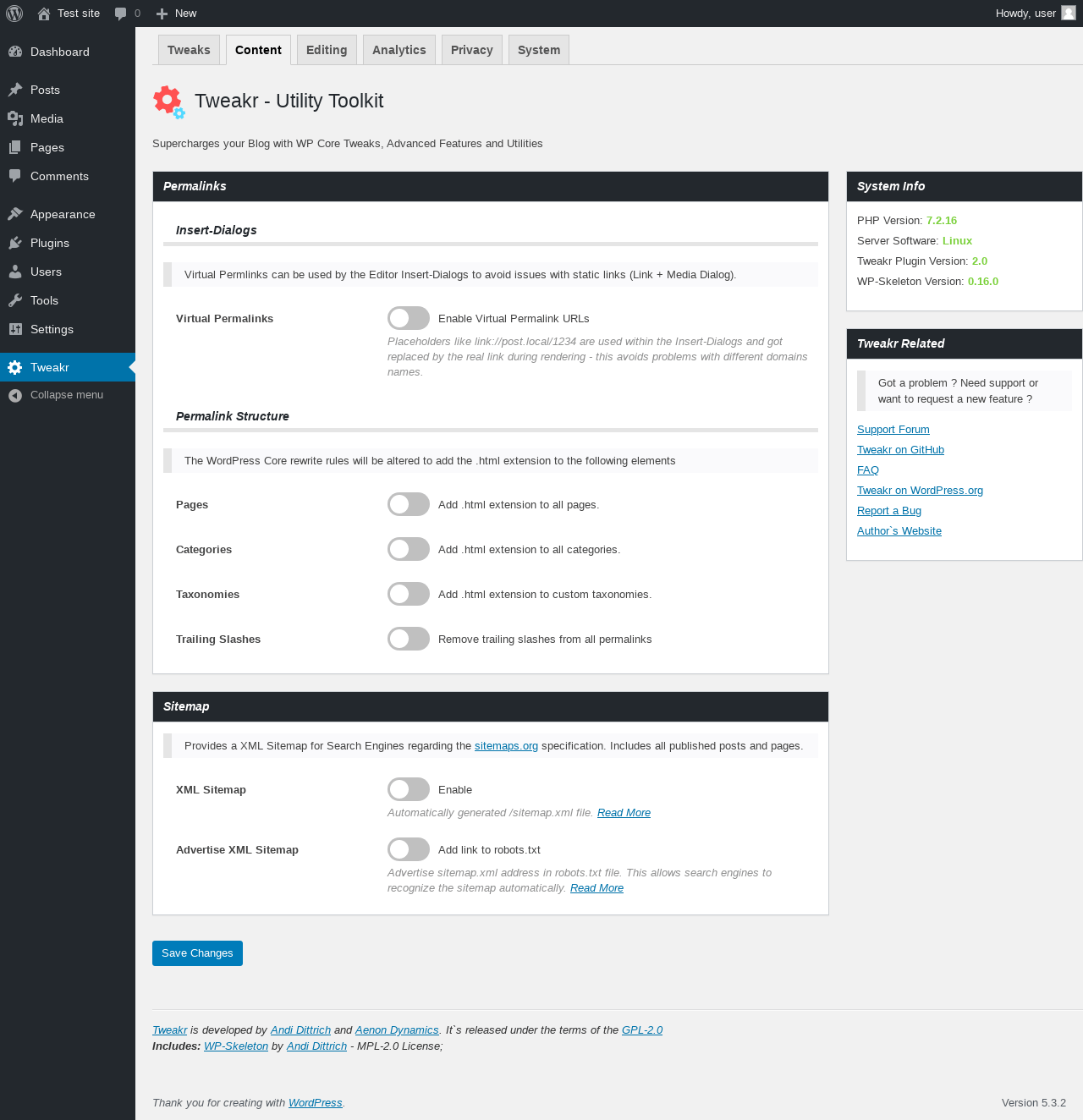Screen dimensions: 1083x1120
Task: Open the sitemaps.org specification link
Action: (506, 746)
